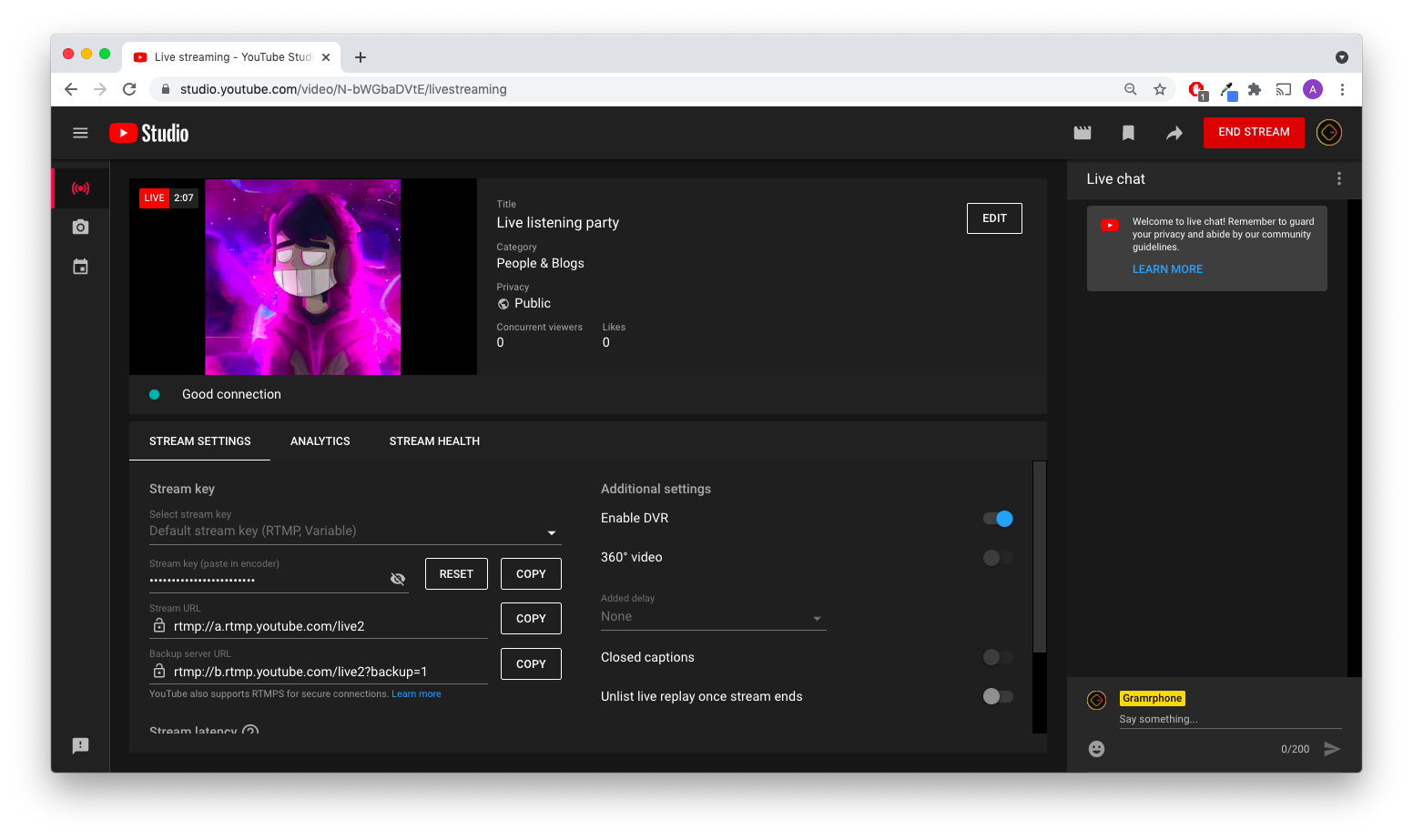Click the Say something chat input

tap(1230, 719)
